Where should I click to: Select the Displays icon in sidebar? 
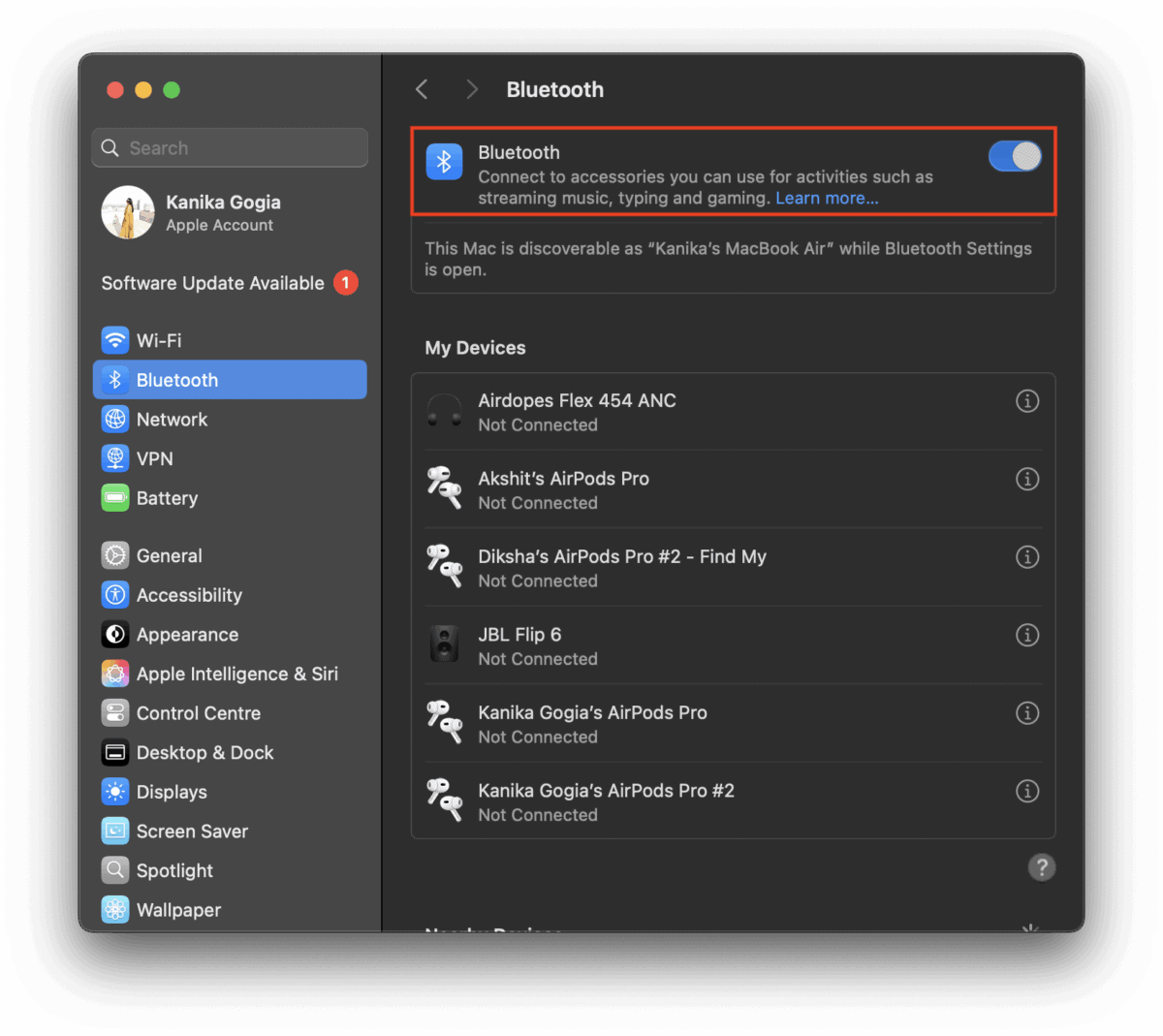[115, 792]
